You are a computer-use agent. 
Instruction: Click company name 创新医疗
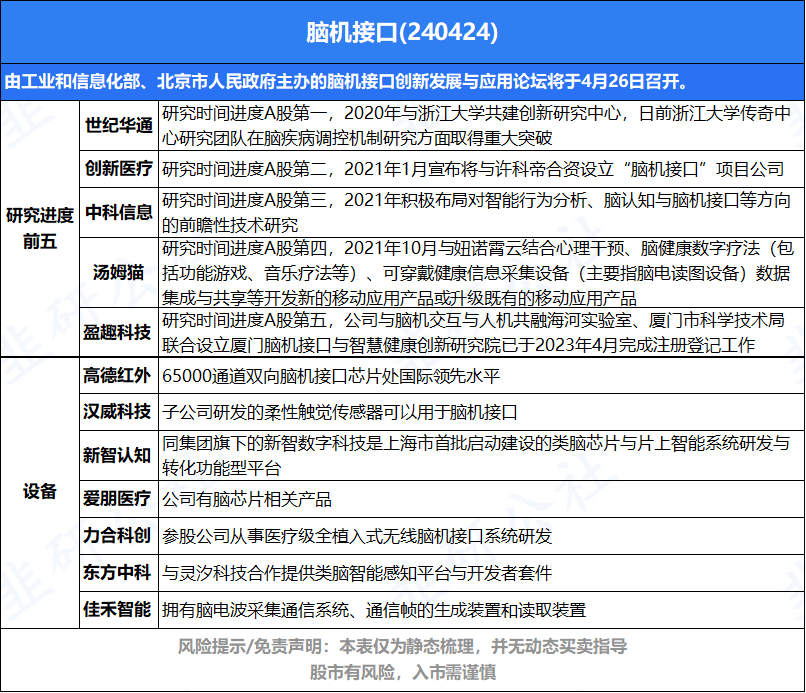click(117, 169)
